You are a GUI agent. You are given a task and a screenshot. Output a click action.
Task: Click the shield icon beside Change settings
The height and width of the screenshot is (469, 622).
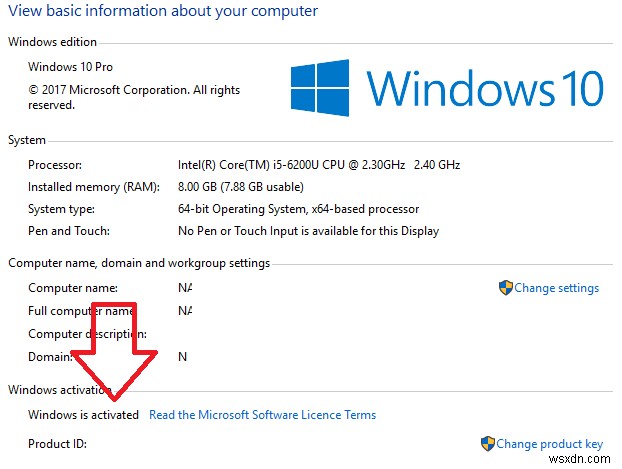pyautogui.click(x=505, y=288)
